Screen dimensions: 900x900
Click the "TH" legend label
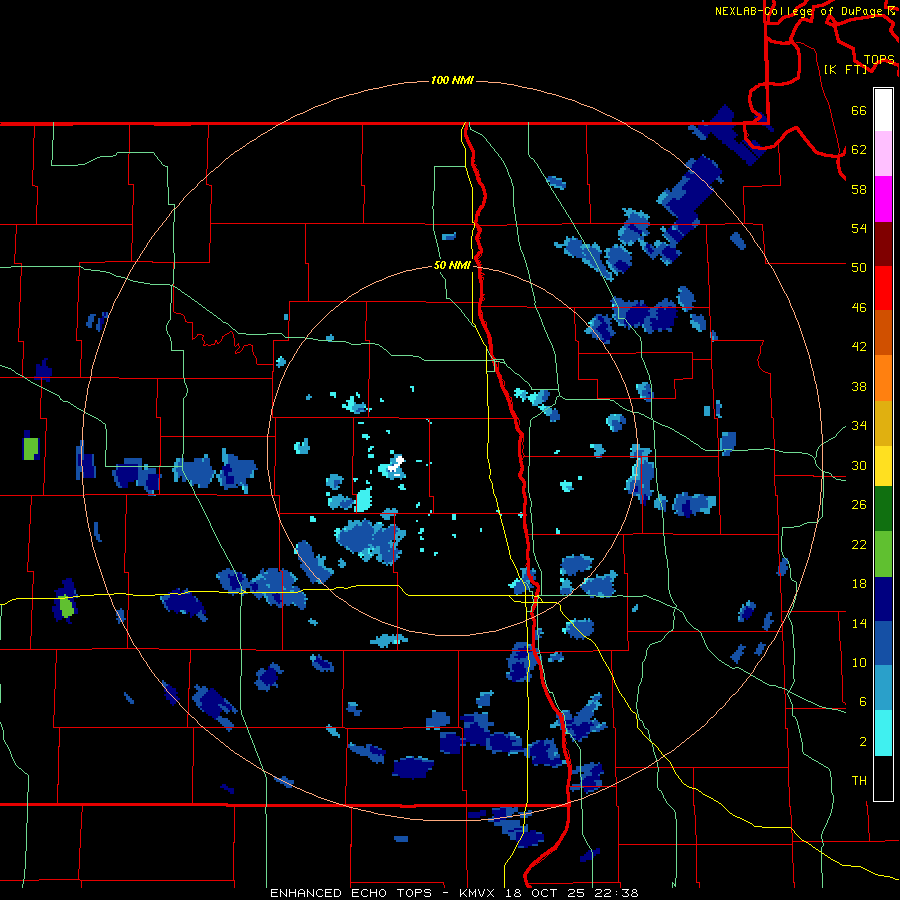(859, 781)
